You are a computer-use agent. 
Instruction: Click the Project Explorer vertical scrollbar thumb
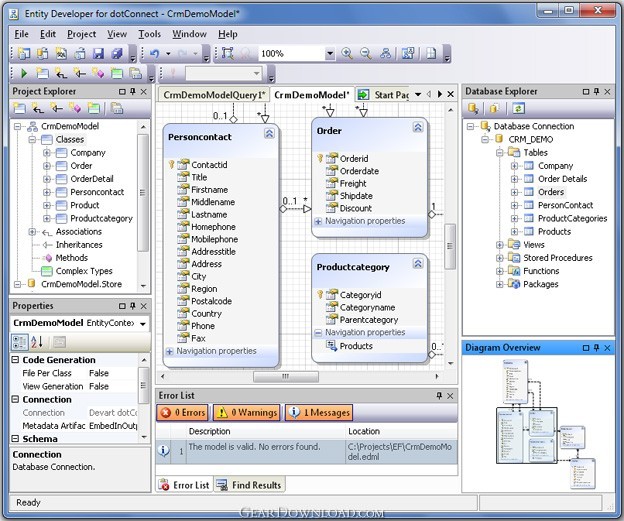(x=143, y=193)
